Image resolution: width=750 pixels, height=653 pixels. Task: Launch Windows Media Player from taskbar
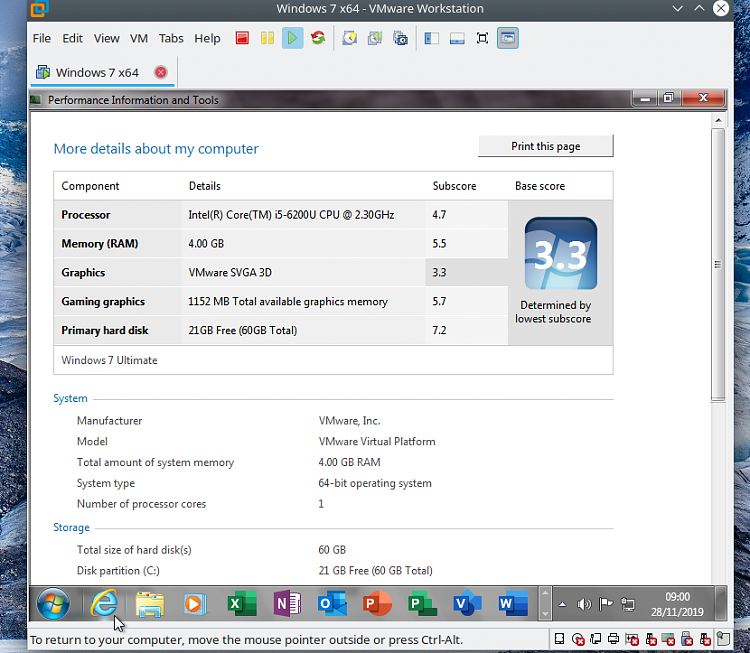click(x=195, y=604)
